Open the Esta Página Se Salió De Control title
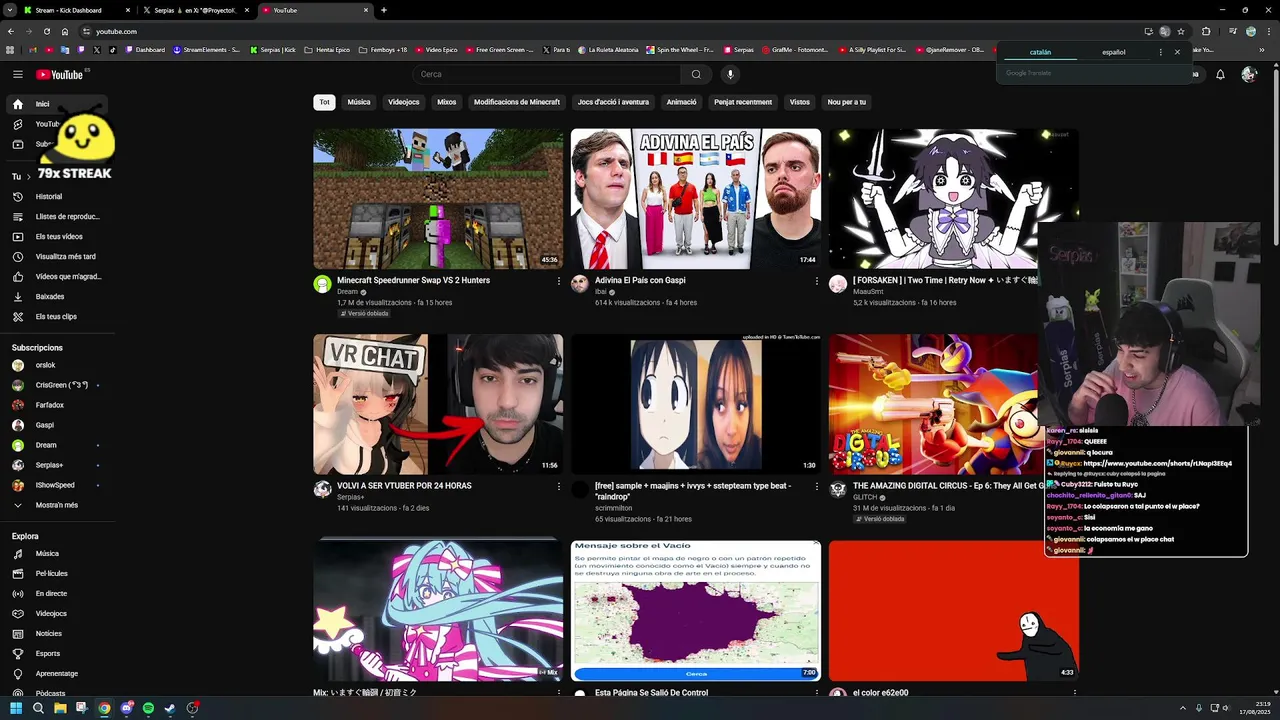 coord(651,692)
